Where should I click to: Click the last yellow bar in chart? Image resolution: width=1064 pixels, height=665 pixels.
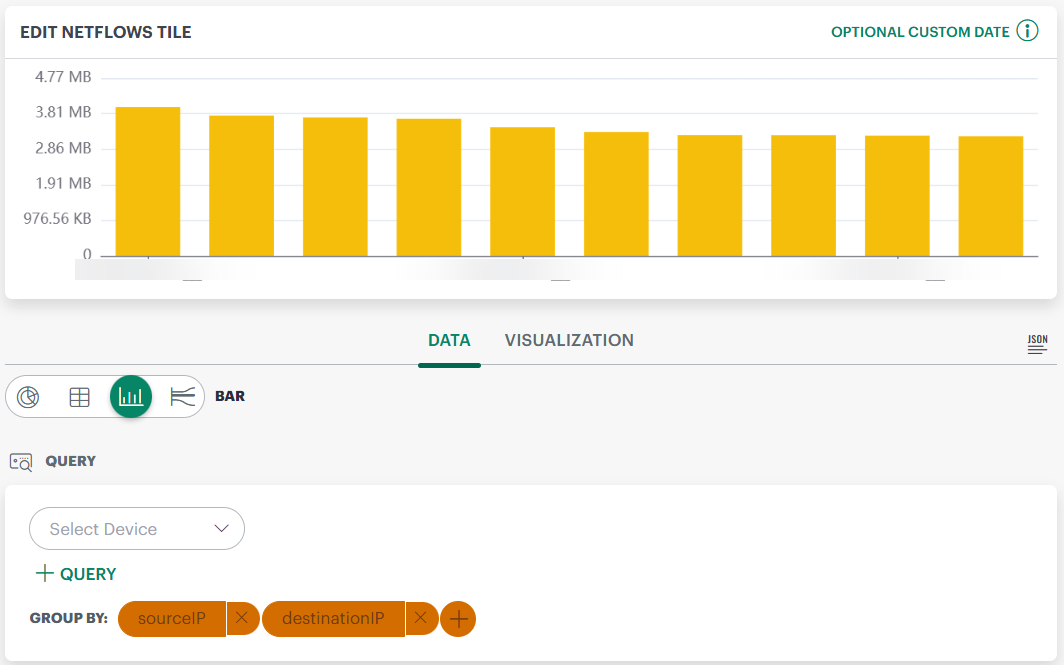click(x=990, y=196)
